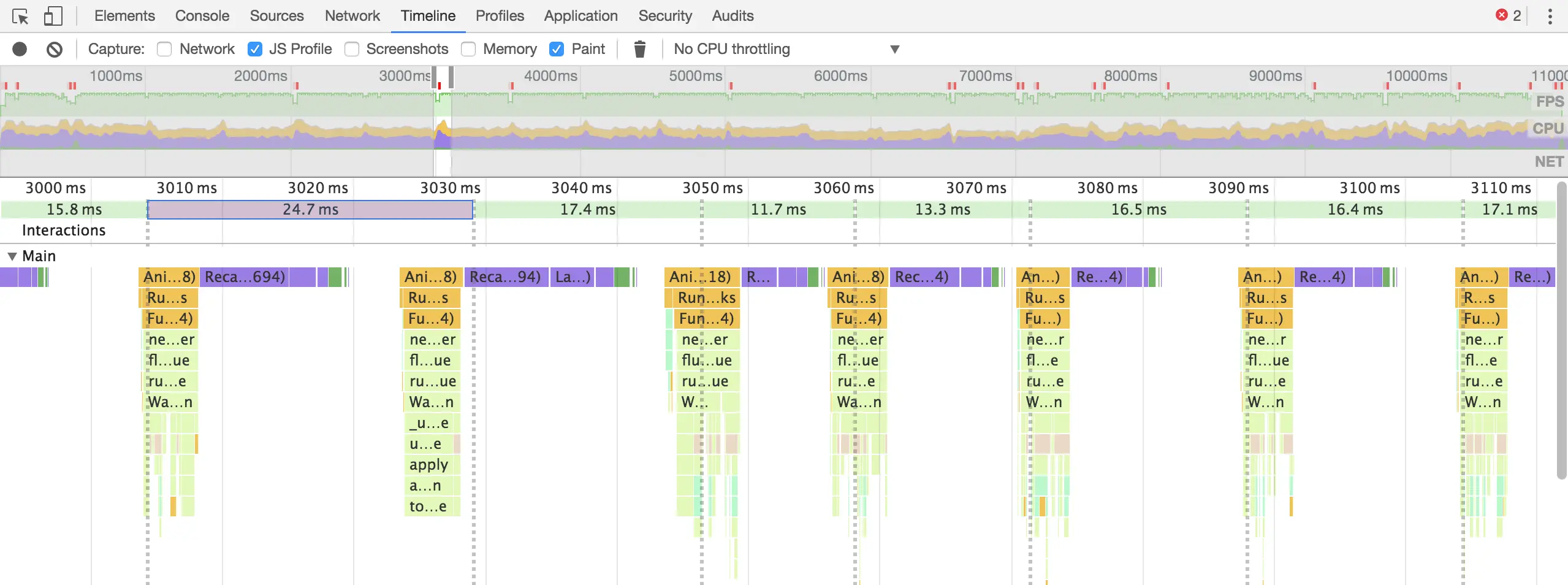This screenshot has width=1568, height=585.
Task: Open the No CPU throttling dropdown
Action: [x=786, y=49]
